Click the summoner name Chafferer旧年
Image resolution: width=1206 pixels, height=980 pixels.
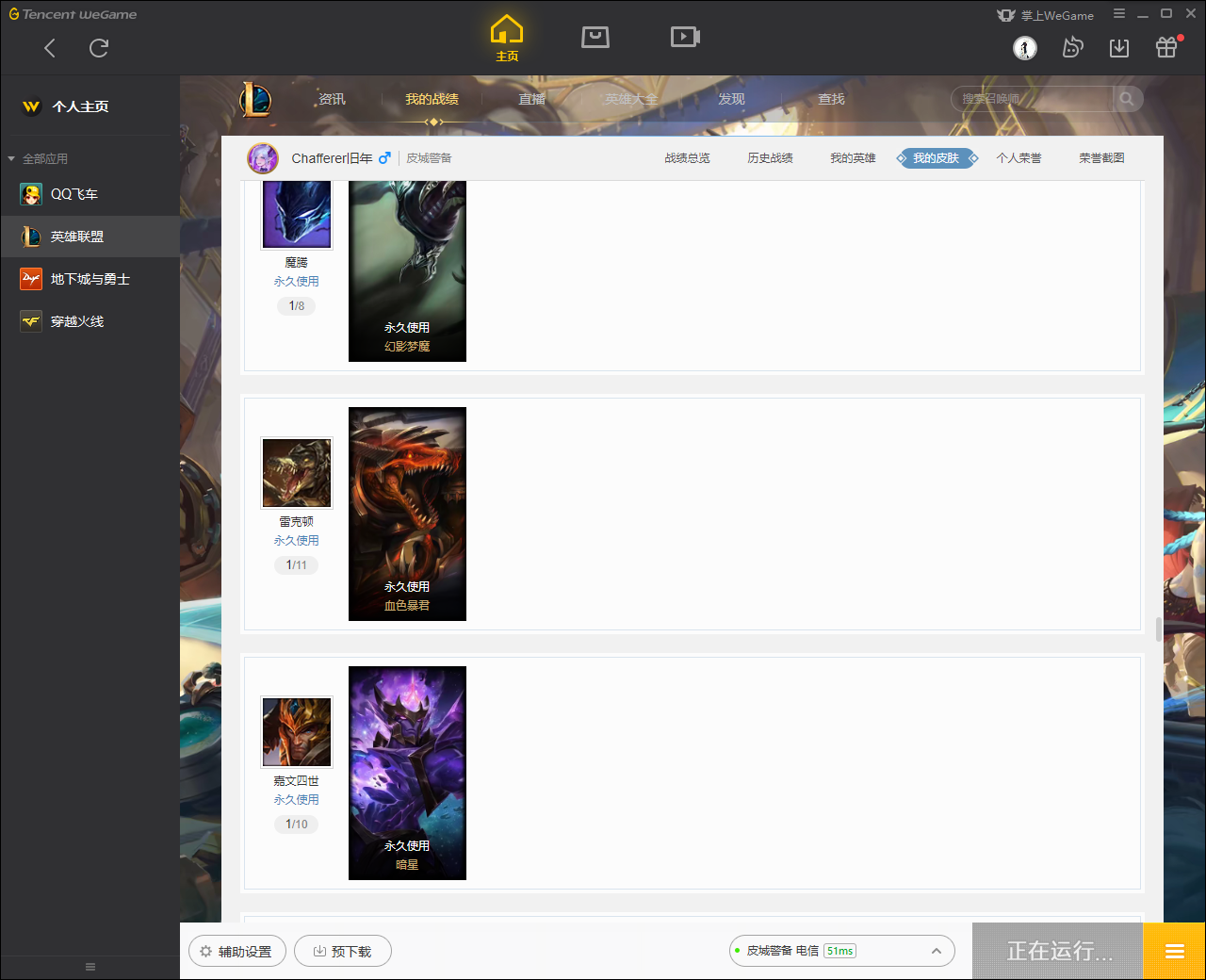pos(332,158)
